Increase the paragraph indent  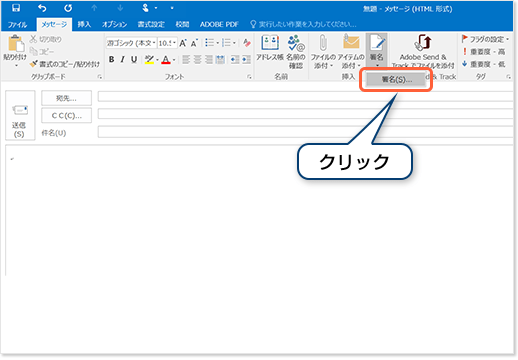[x=246, y=59]
